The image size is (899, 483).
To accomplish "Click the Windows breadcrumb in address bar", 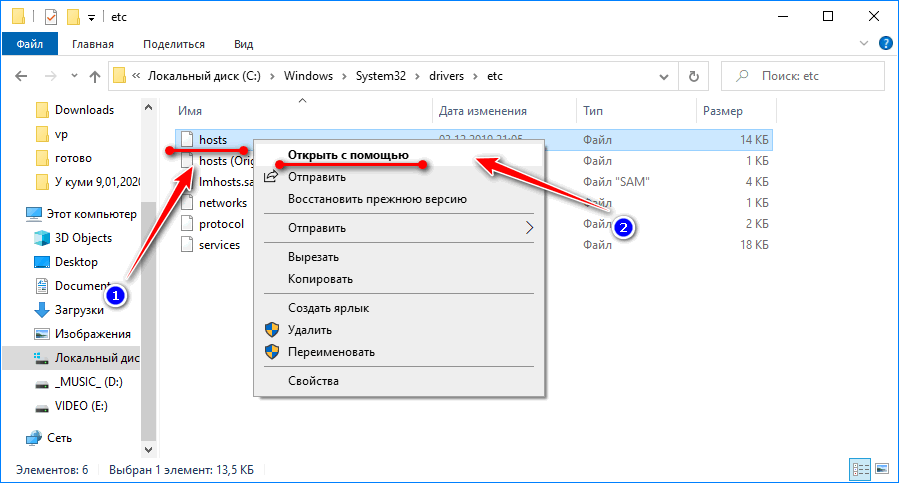I will 308,76.
